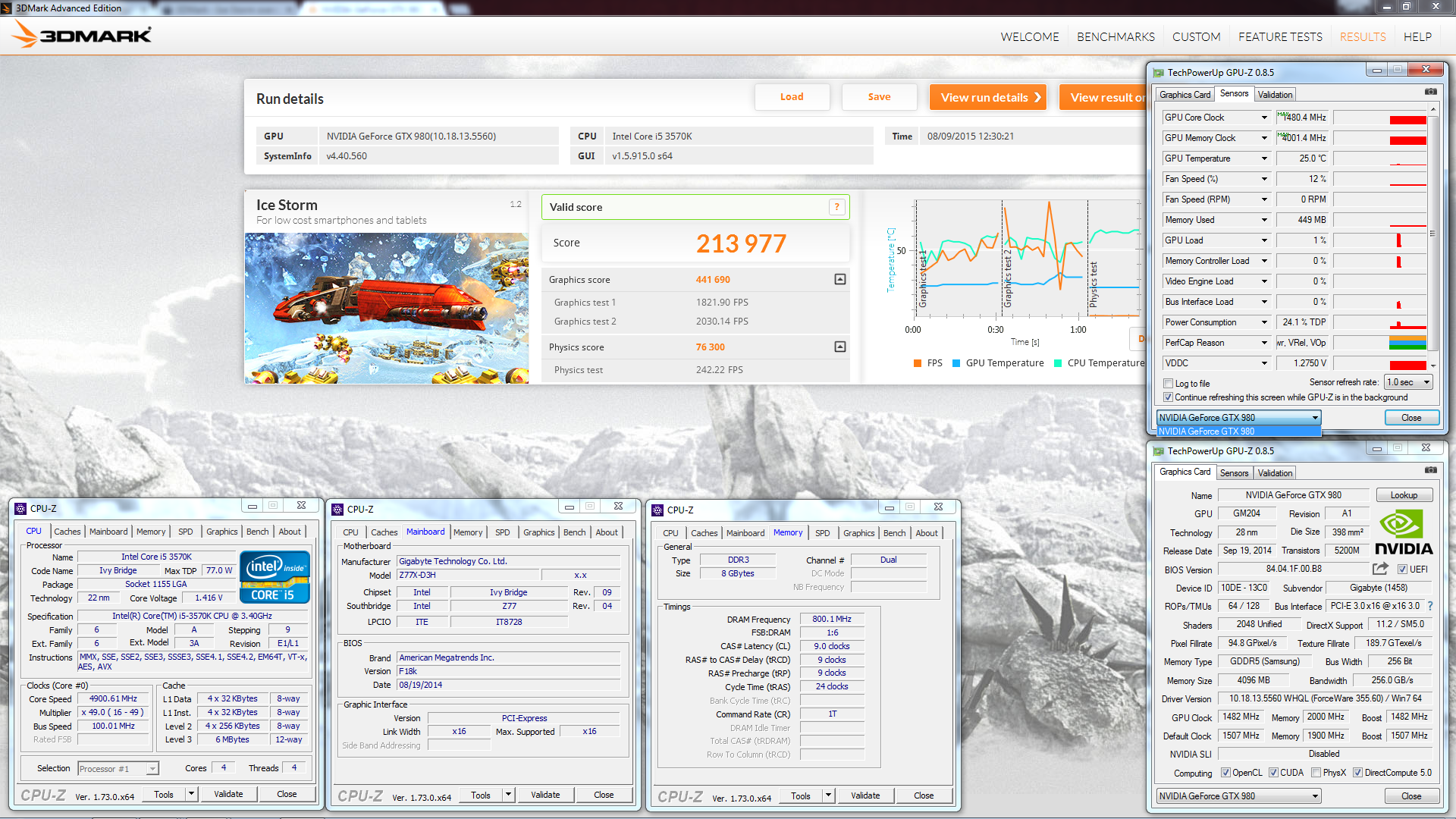Click GPU-Z Sensors window title bar icon

click(x=1158, y=73)
